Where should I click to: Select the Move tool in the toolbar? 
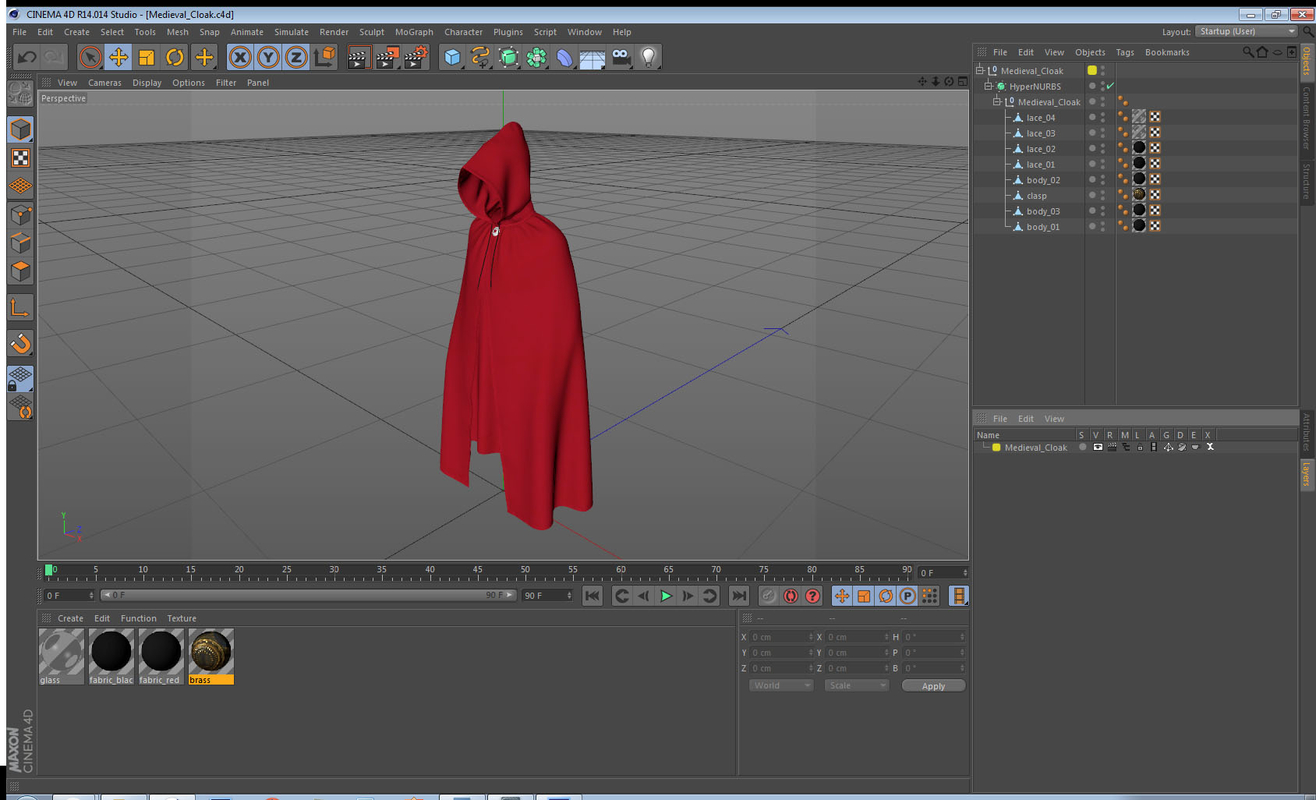click(118, 57)
